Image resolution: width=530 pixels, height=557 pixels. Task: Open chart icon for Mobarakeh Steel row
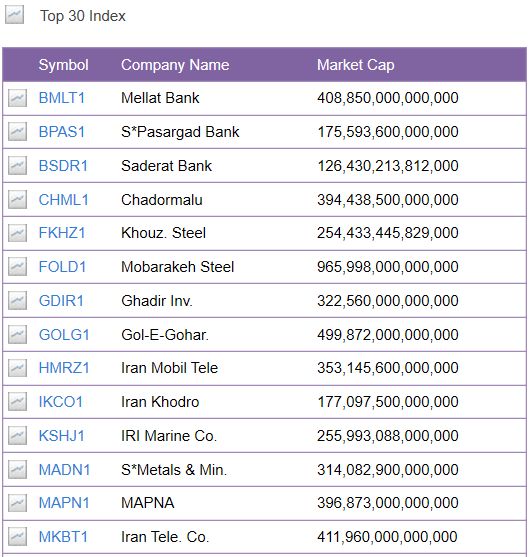click(x=17, y=267)
